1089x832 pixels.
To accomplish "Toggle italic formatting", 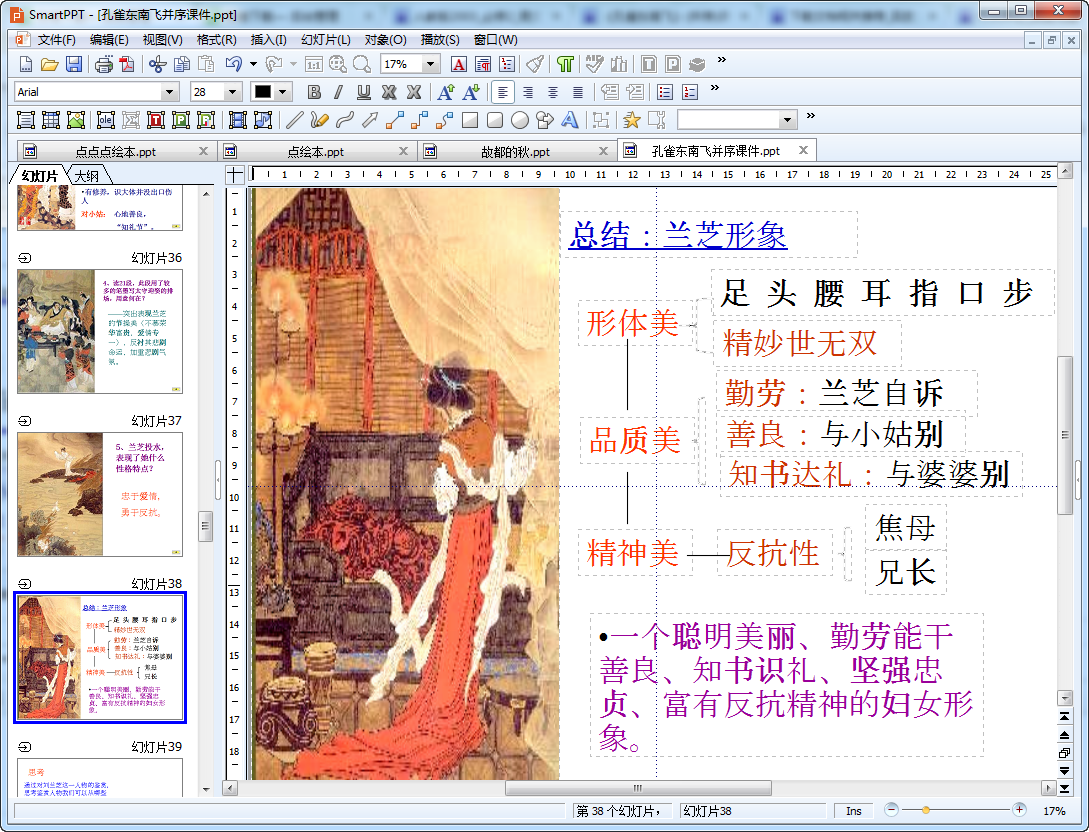I will [338, 92].
